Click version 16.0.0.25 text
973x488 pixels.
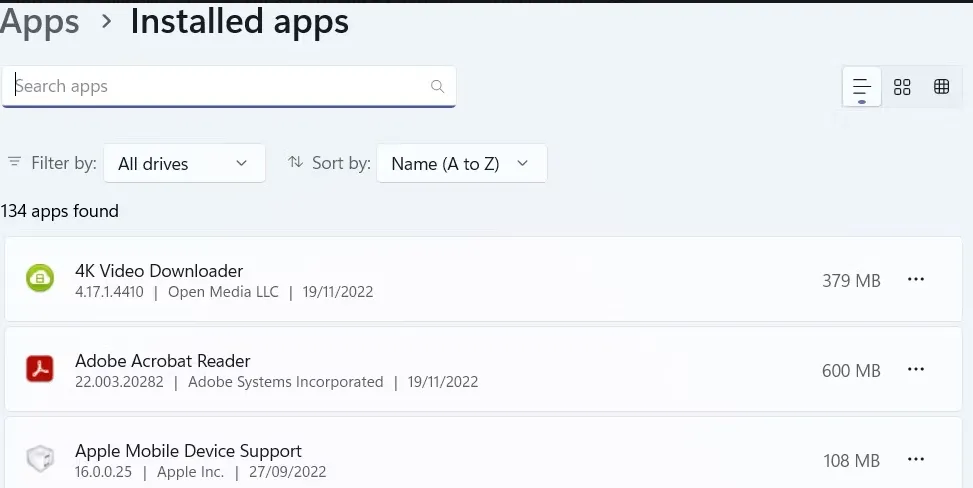(104, 472)
